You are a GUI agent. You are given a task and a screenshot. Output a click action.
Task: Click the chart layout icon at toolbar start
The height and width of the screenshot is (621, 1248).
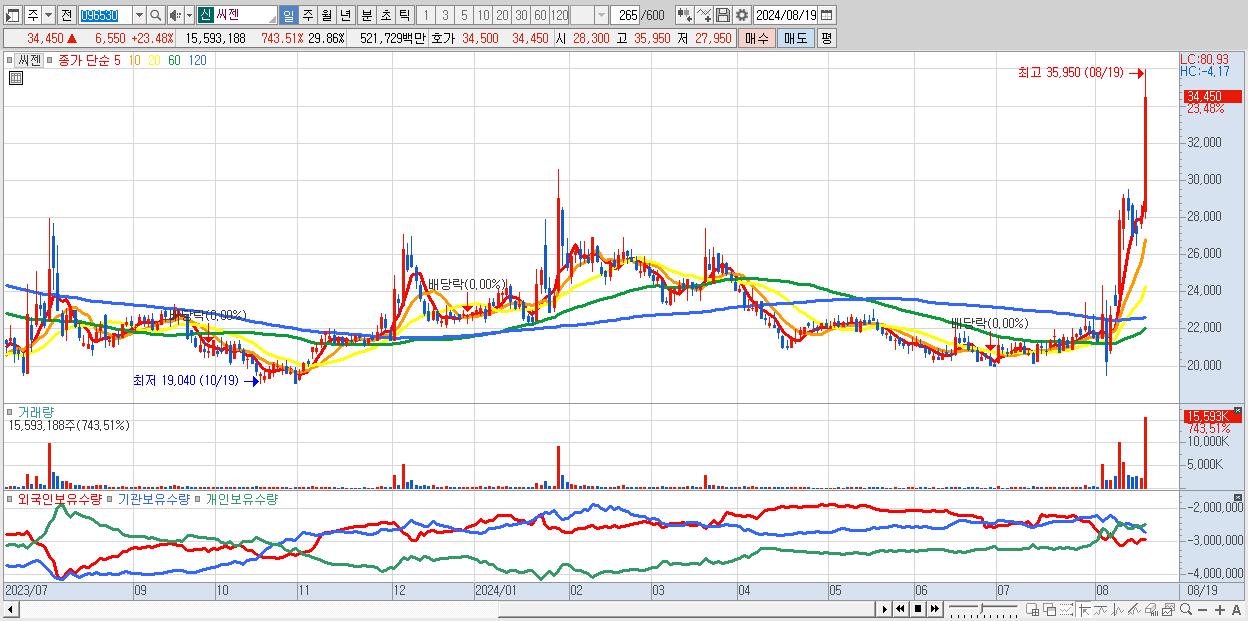coord(12,15)
